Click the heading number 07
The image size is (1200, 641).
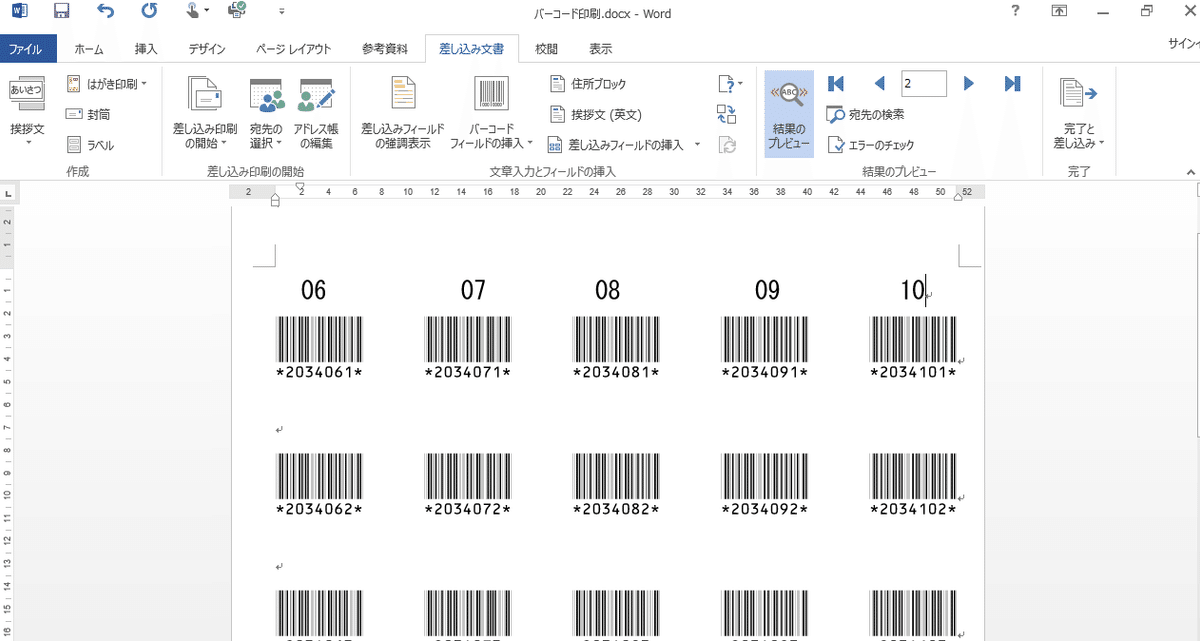473,291
